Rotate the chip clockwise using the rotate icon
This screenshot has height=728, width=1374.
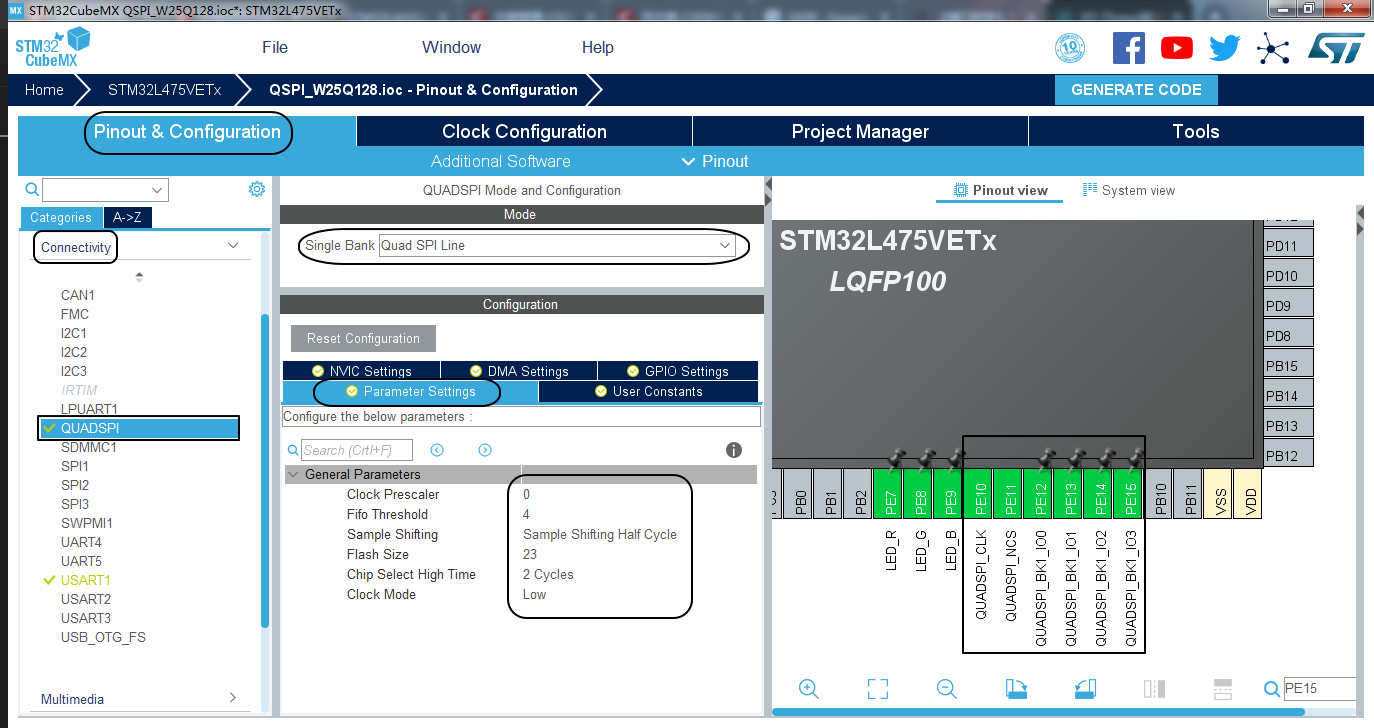(x=1016, y=688)
